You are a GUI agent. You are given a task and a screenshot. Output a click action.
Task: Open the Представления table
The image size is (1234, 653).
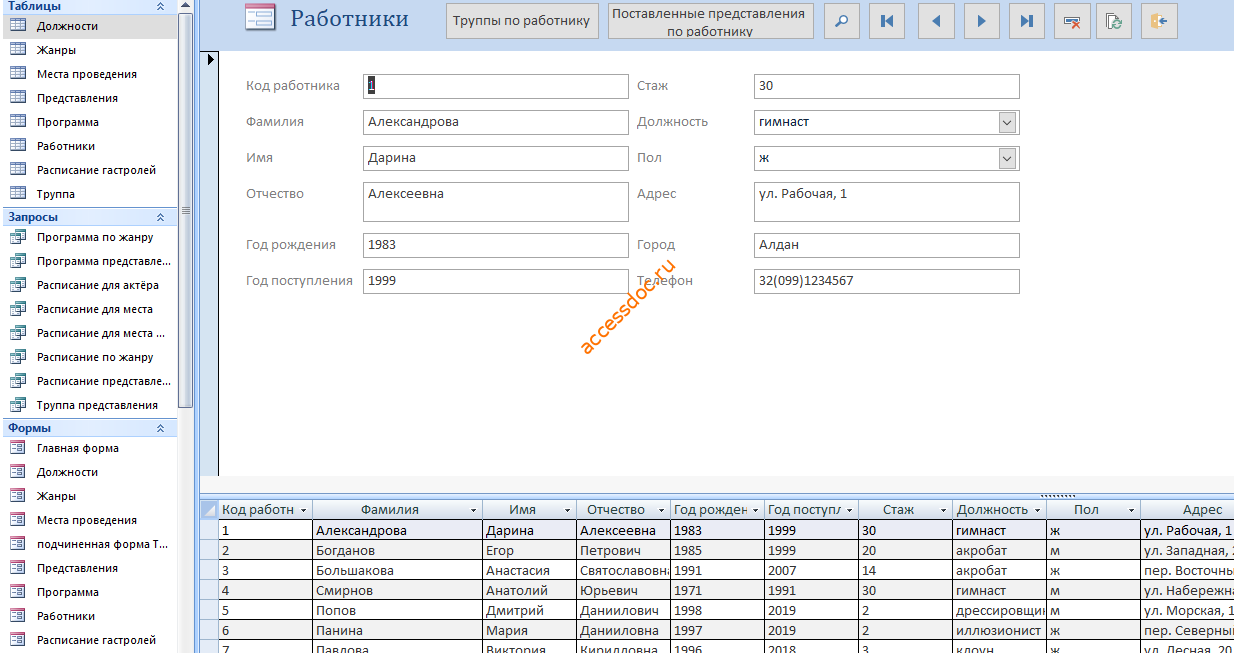(89, 98)
